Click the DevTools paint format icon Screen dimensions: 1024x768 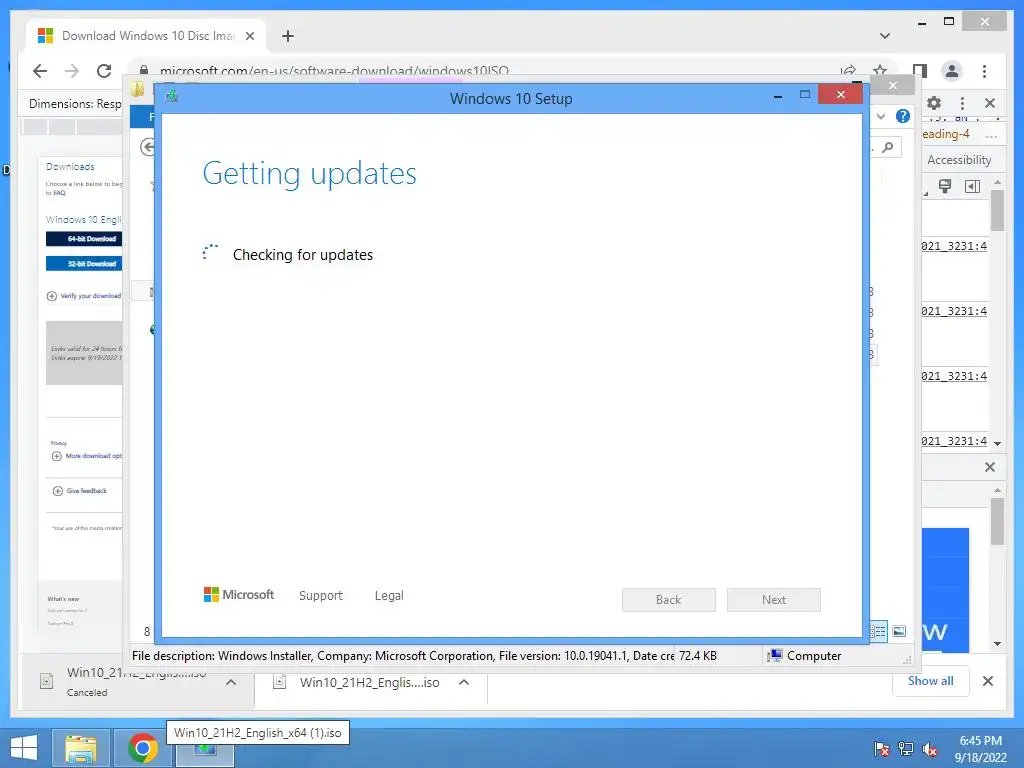click(x=944, y=187)
